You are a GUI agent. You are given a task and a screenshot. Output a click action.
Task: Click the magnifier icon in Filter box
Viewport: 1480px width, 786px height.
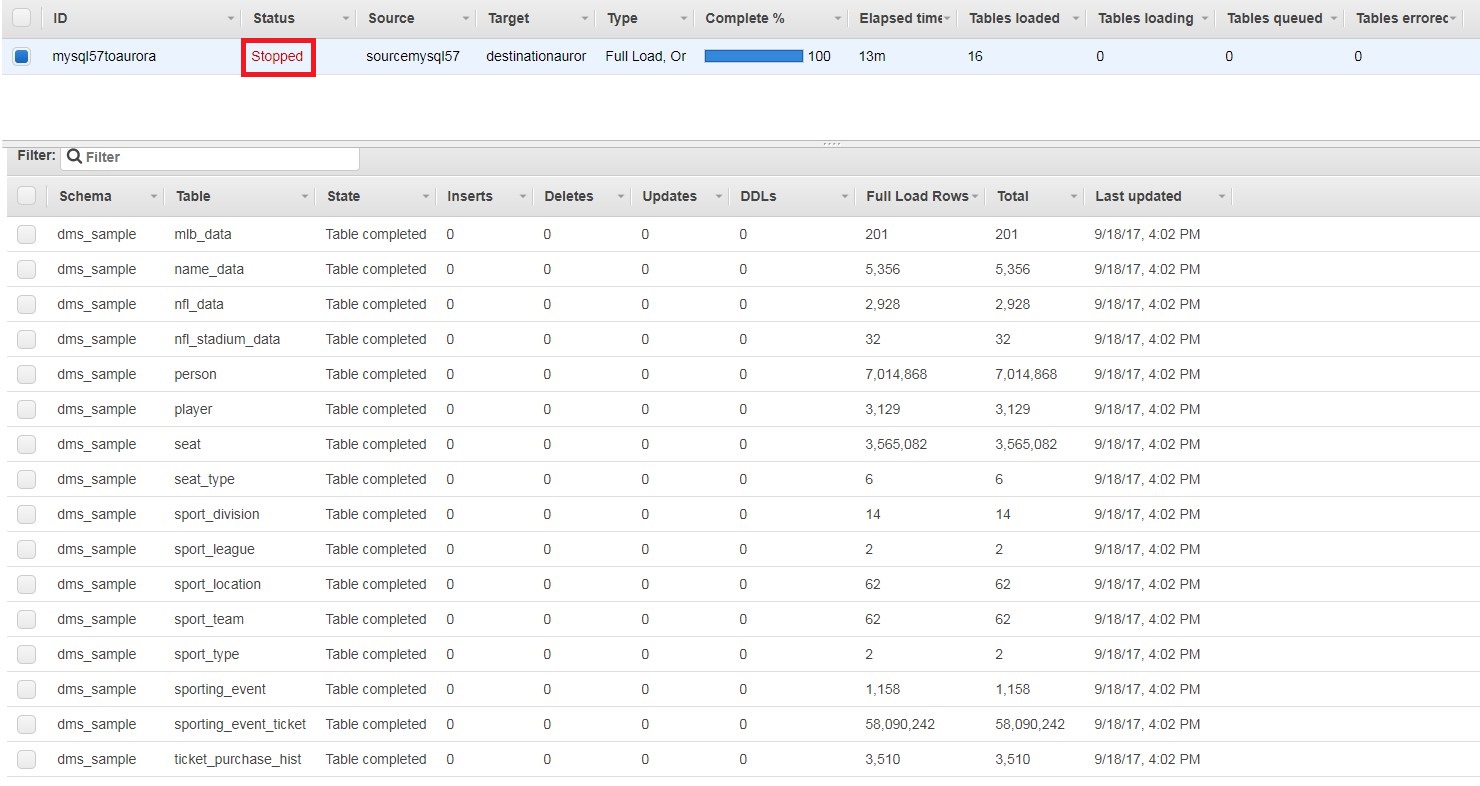pyautogui.click(x=74, y=157)
